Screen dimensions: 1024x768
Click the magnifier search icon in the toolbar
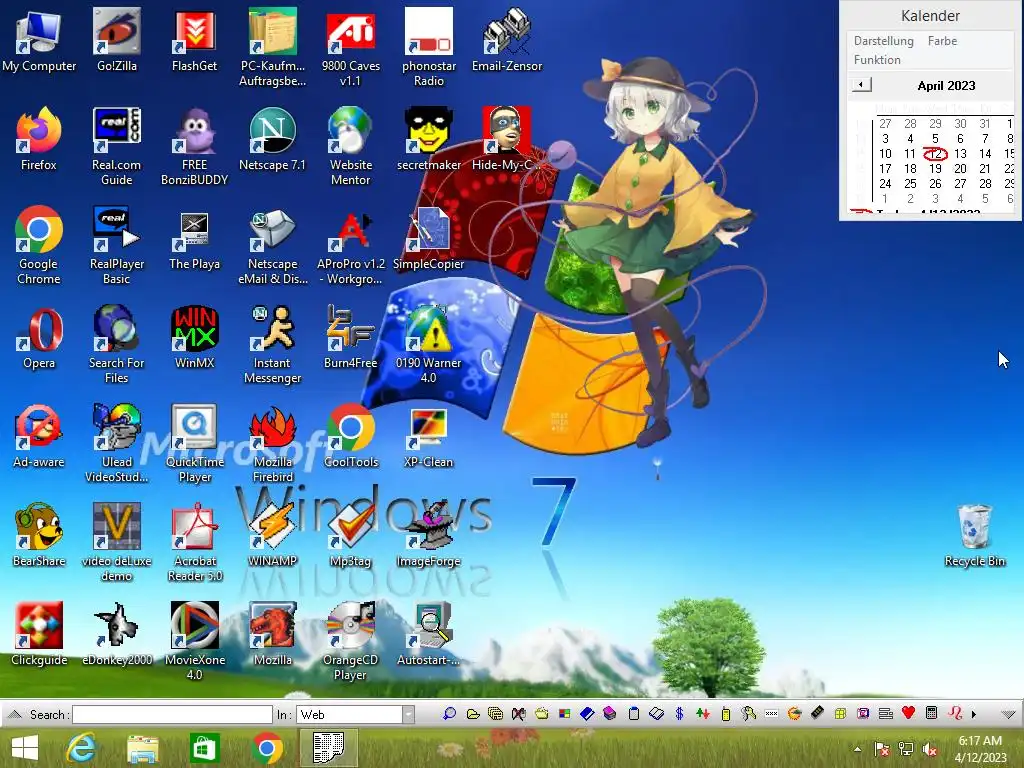click(449, 714)
